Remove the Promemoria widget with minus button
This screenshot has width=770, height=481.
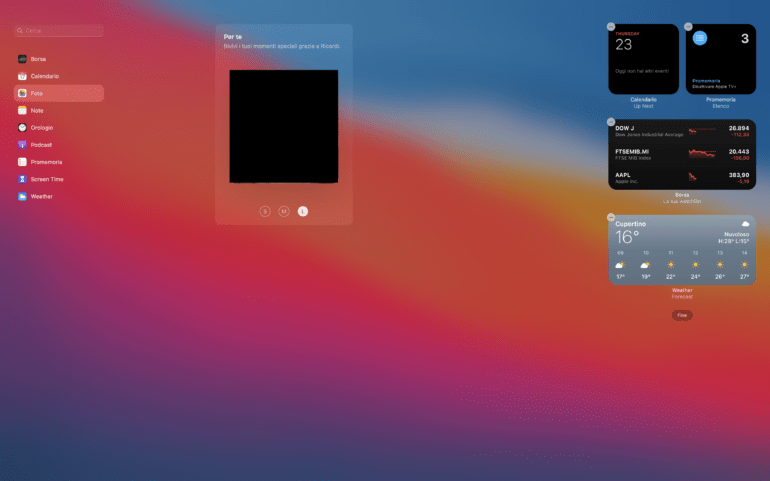[688, 27]
